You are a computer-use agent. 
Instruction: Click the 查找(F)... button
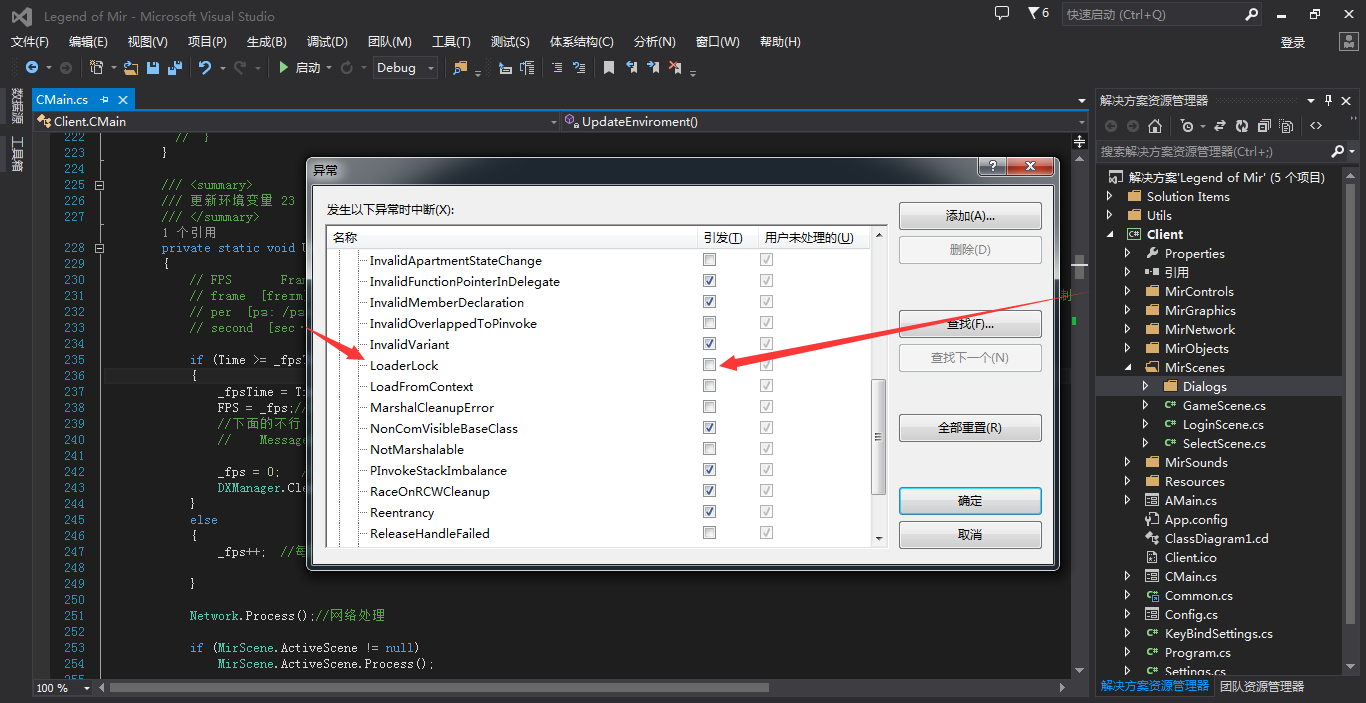click(970, 324)
